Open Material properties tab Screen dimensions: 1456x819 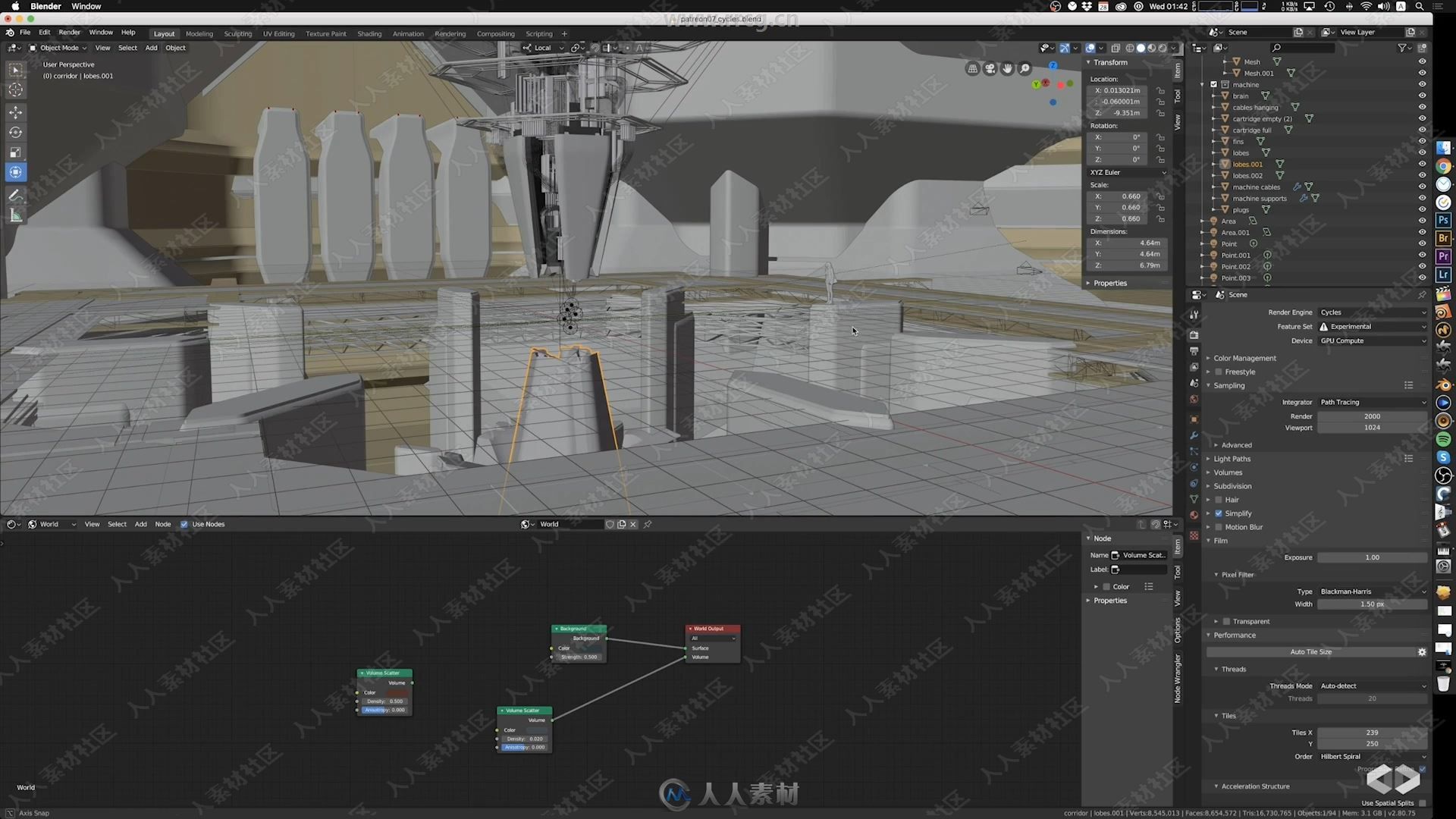tap(1194, 515)
